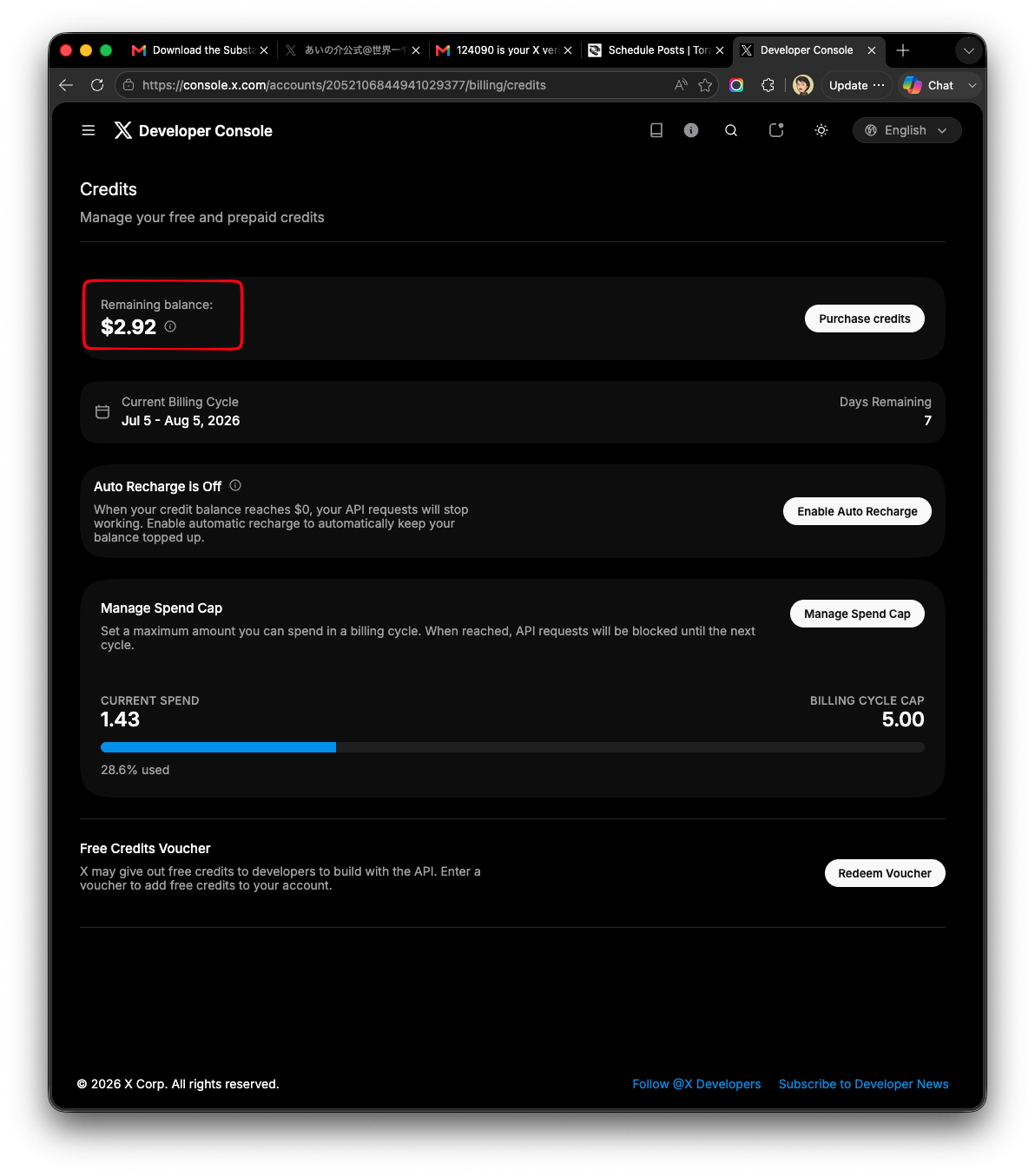Click the Credits page heading
Image resolution: width=1035 pixels, height=1176 pixels.
point(109,189)
